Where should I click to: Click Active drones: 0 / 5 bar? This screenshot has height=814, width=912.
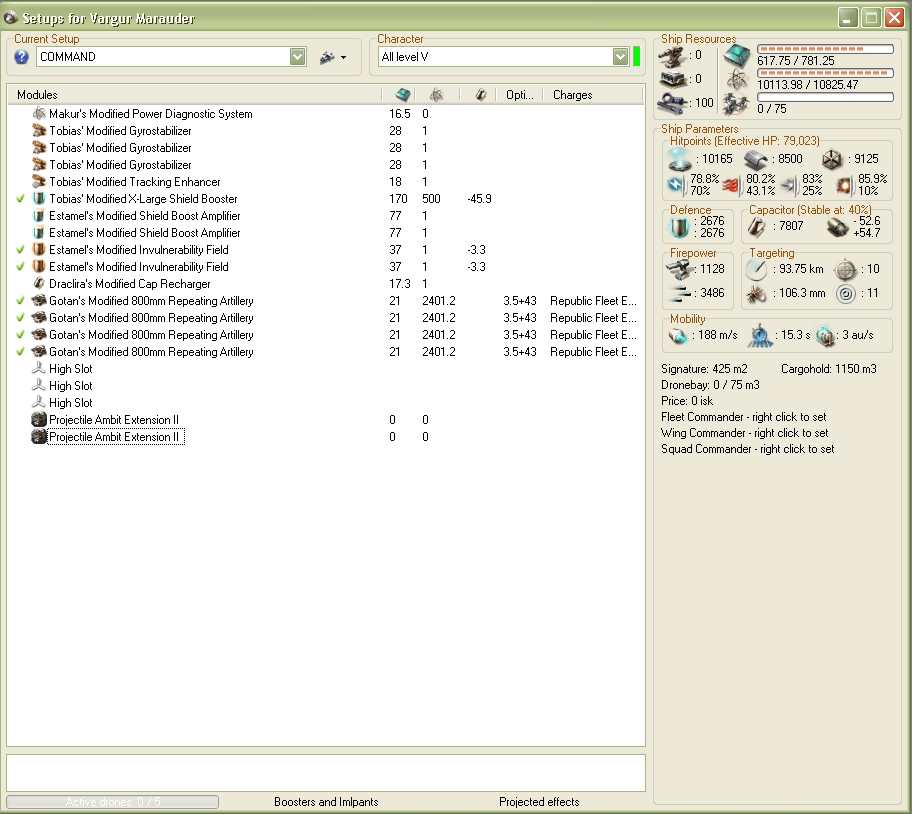click(x=113, y=802)
